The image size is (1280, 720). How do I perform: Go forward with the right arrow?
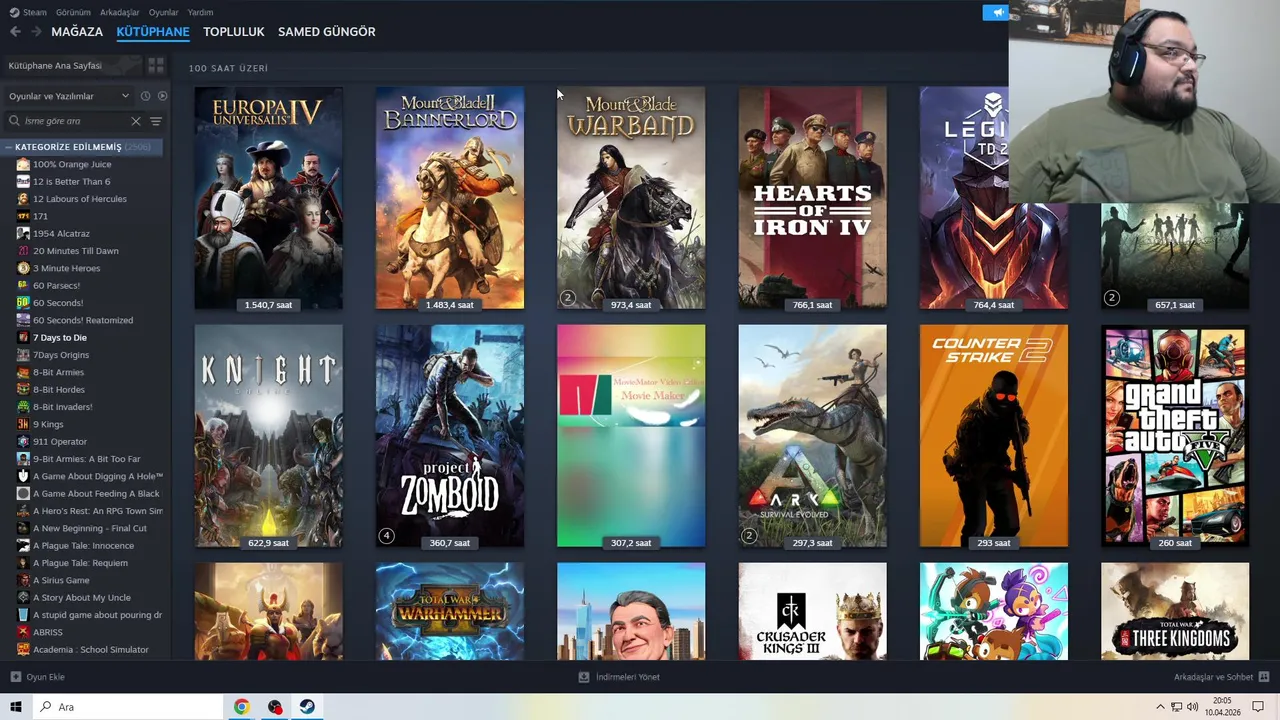[x=36, y=32]
